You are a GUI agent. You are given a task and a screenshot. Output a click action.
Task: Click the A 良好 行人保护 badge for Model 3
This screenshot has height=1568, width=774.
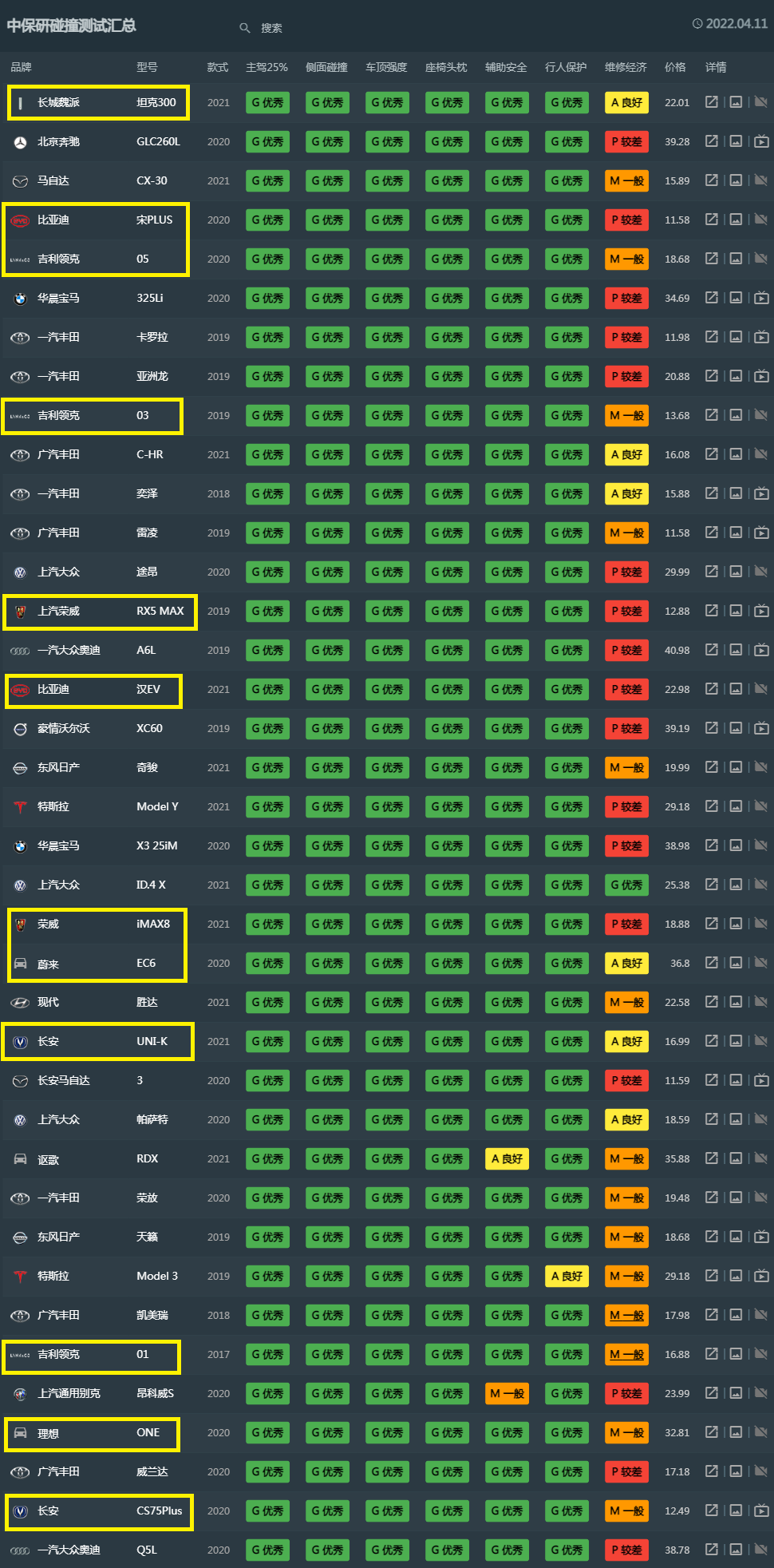(567, 1276)
